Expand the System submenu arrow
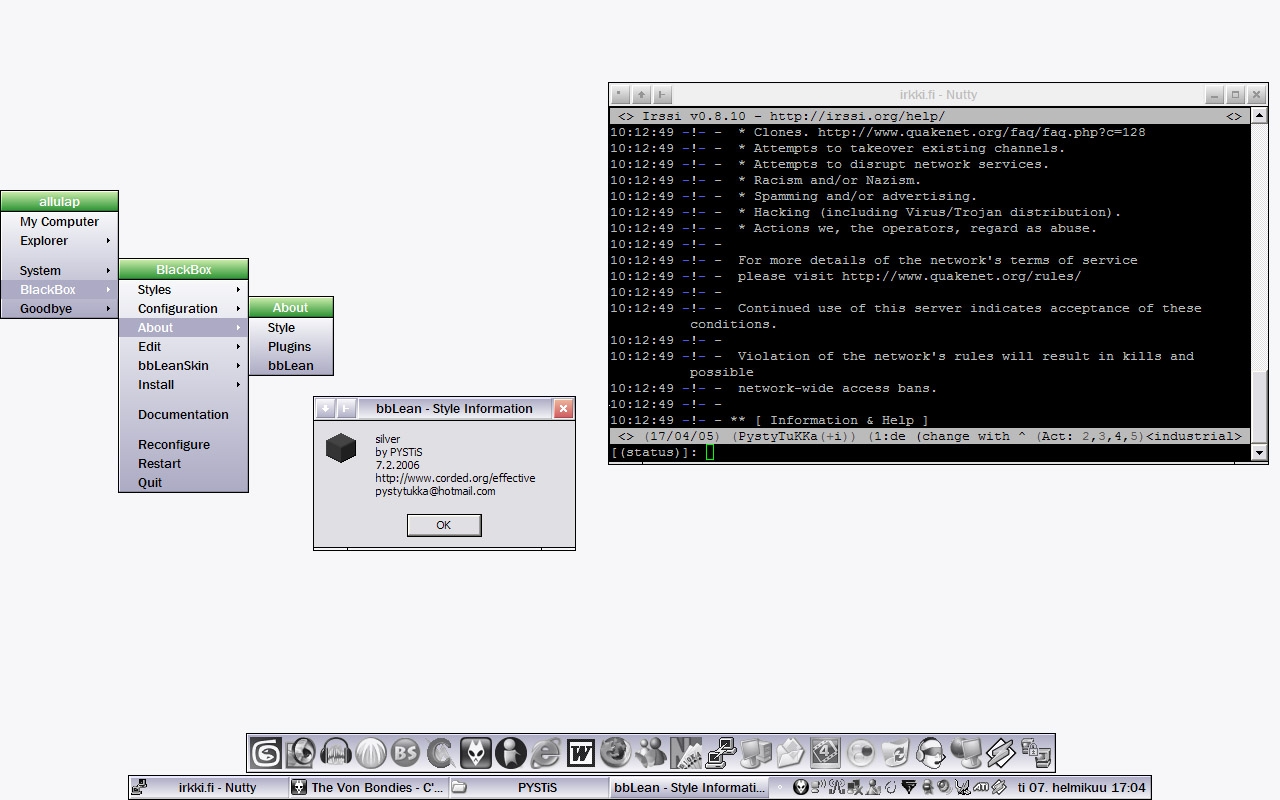The image size is (1280, 800). 108,270
